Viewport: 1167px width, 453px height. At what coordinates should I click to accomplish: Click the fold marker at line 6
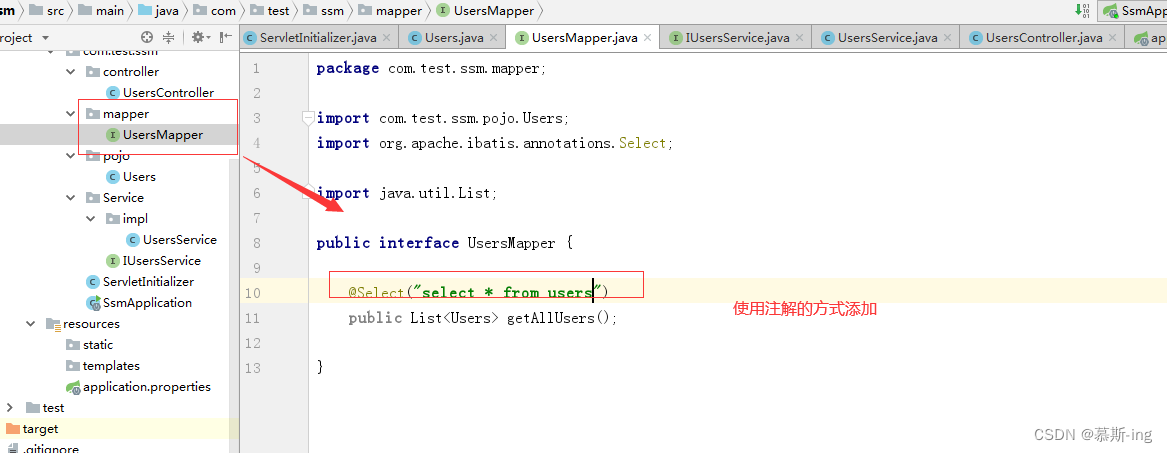(x=307, y=193)
